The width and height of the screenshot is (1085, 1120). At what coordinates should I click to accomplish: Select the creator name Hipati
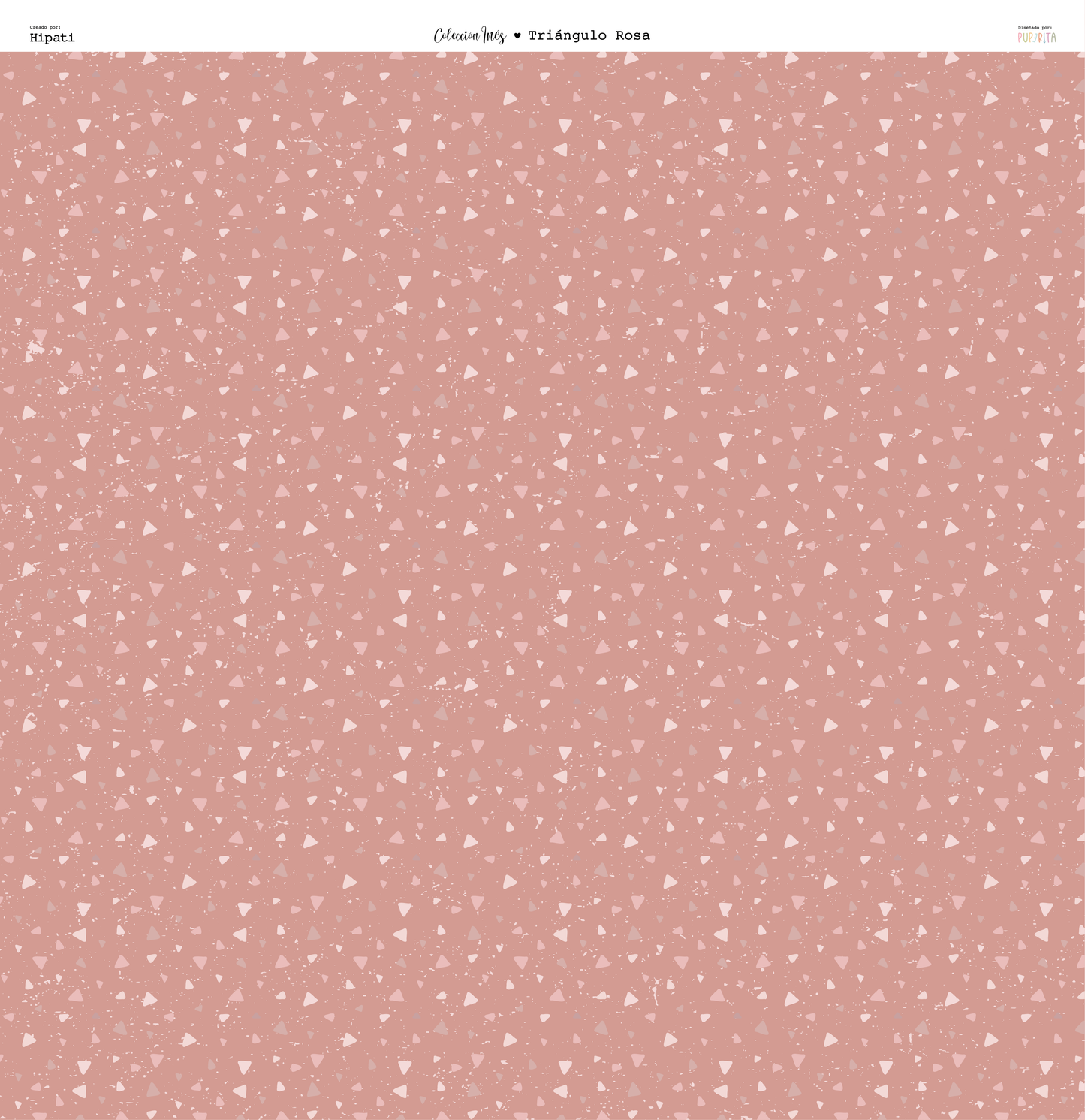(x=52, y=38)
